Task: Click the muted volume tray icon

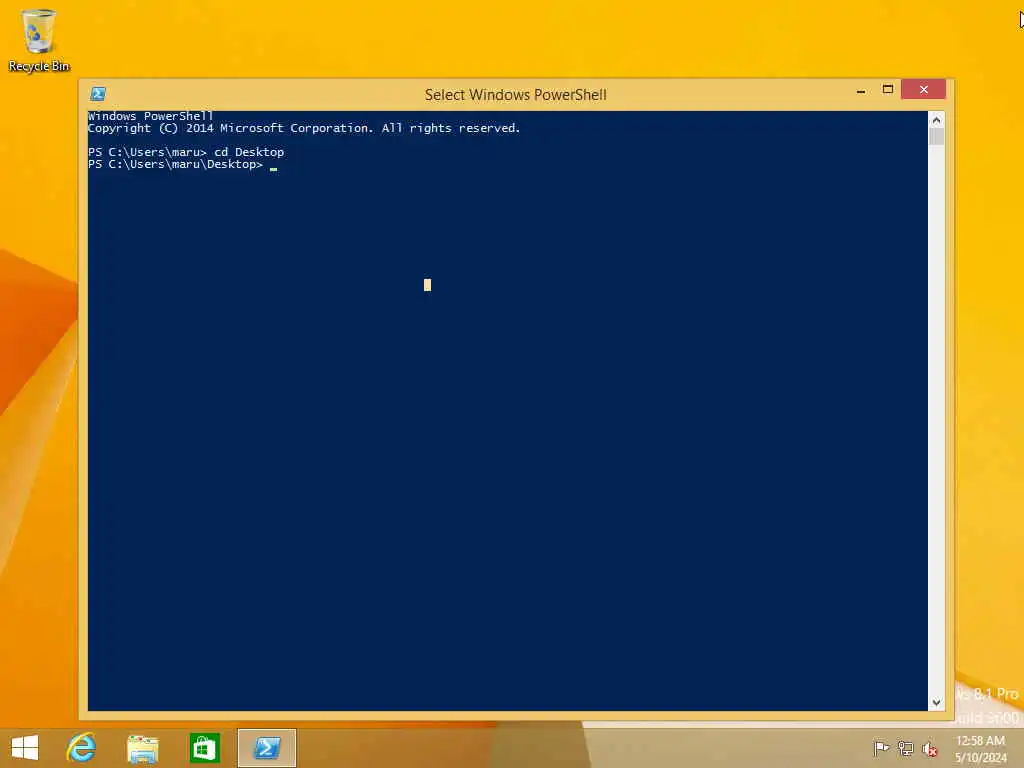Action: (x=929, y=749)
